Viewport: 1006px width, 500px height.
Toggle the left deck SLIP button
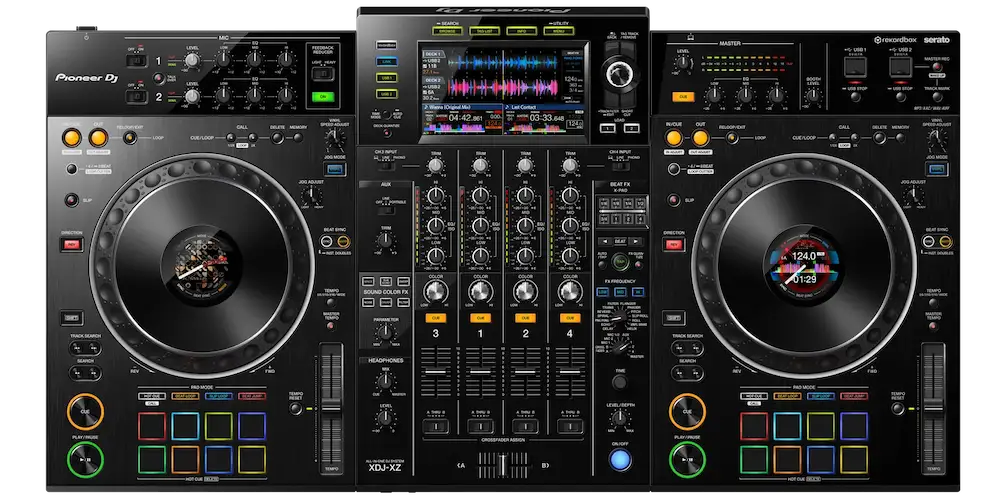(x=72, y=200)
